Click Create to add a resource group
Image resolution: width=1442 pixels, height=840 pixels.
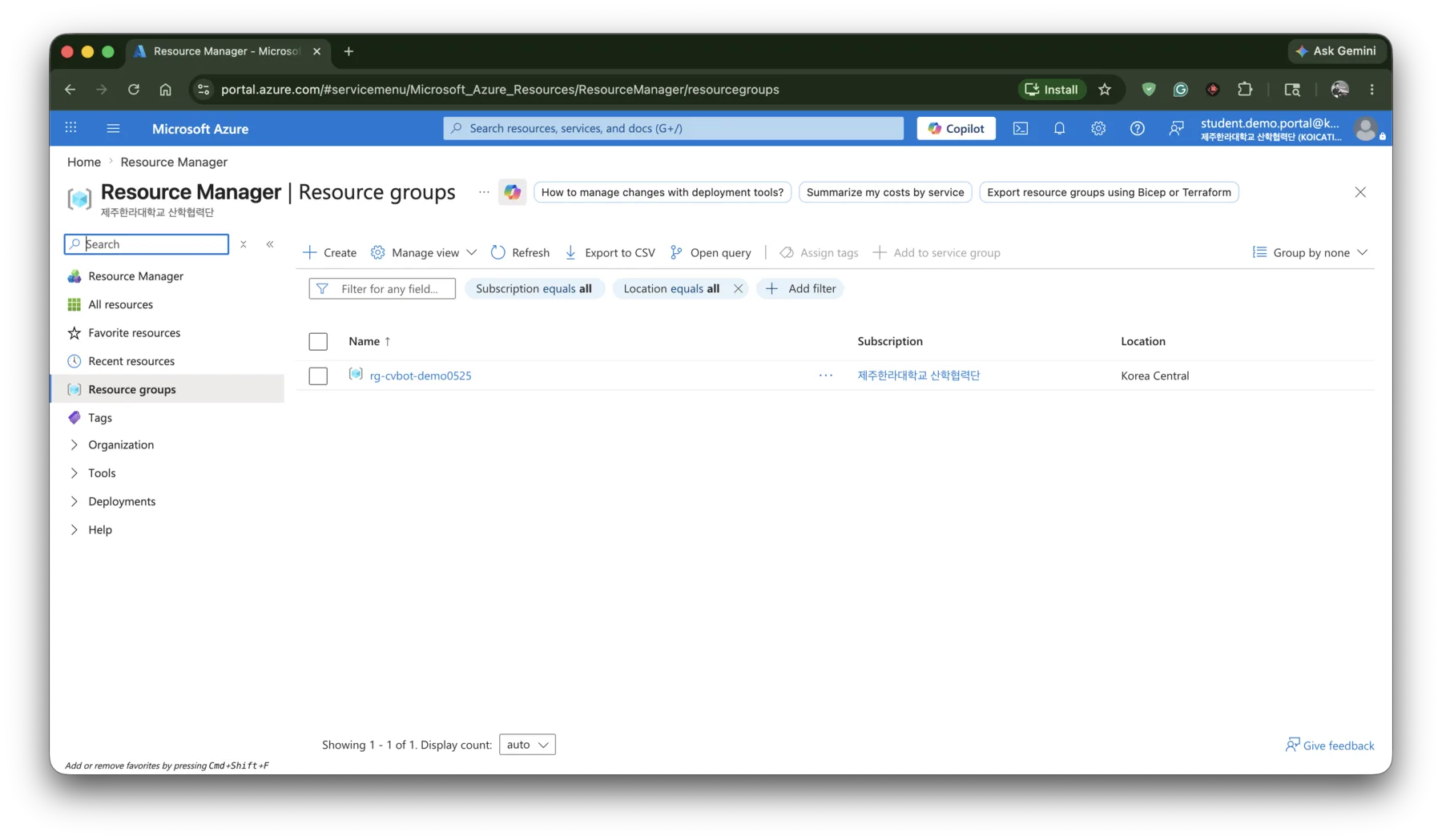[x=329, y=253]
